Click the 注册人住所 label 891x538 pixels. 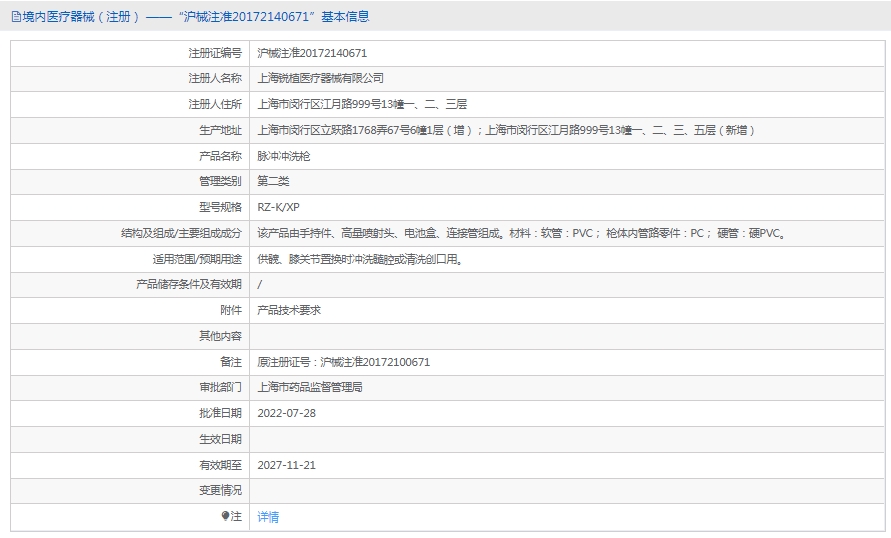tap(215, 104)
